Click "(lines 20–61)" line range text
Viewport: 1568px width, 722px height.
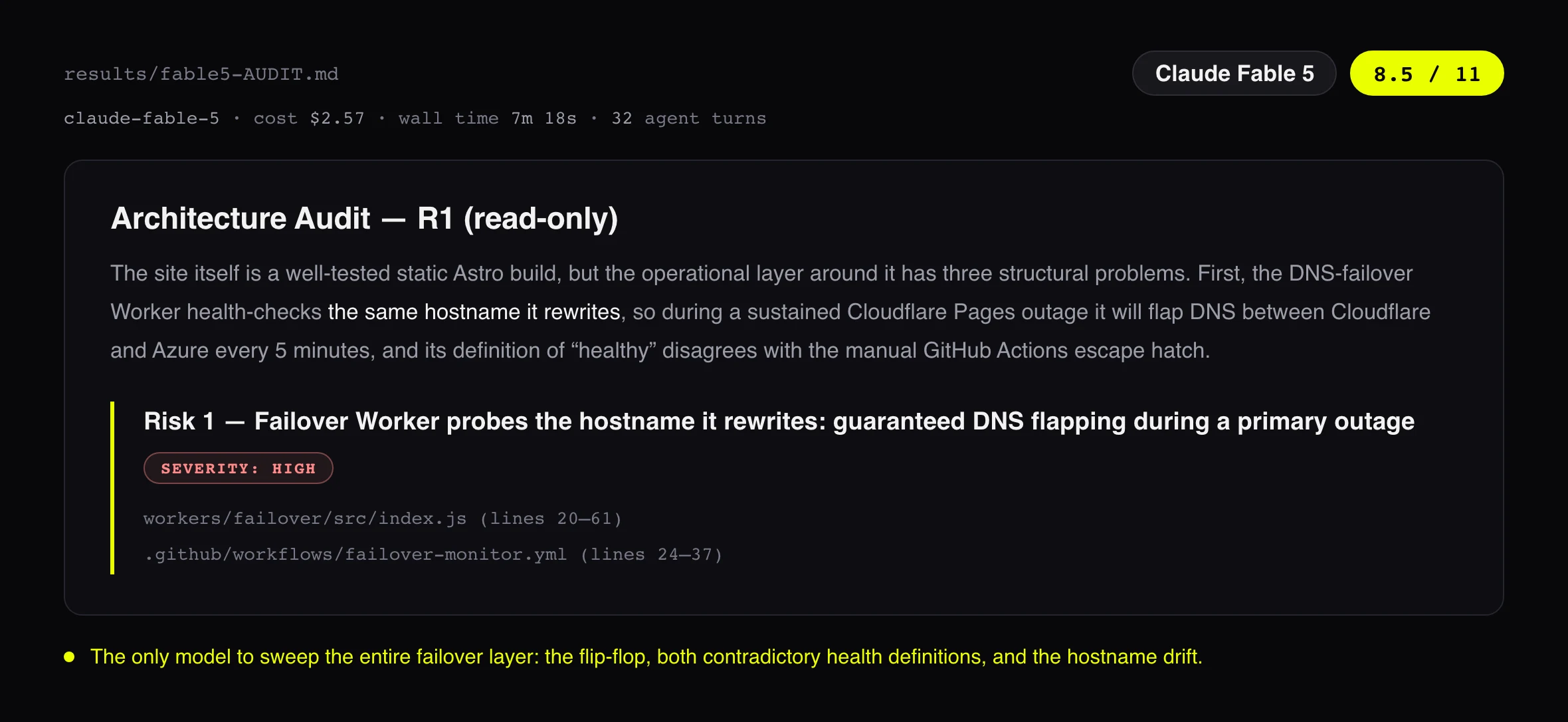point(551,518)
